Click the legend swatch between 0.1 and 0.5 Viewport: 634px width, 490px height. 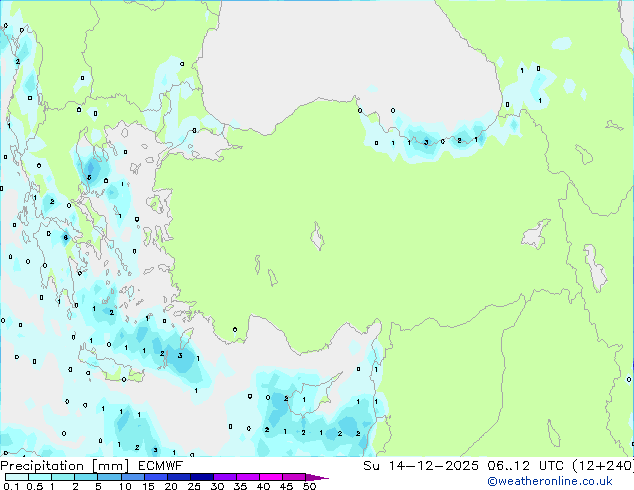(x=17, y=477)
